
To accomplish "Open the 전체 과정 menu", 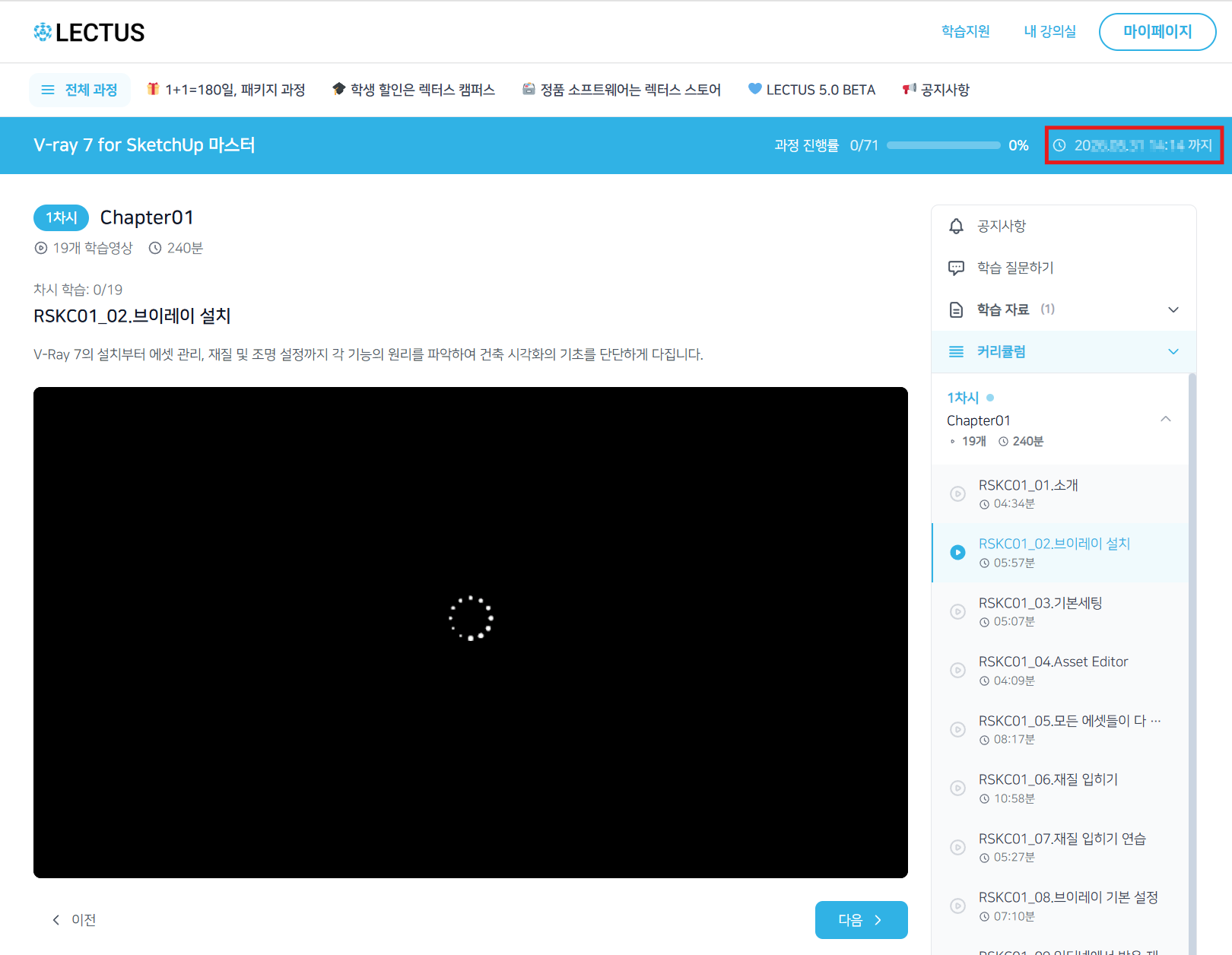I will click(80, 90).
